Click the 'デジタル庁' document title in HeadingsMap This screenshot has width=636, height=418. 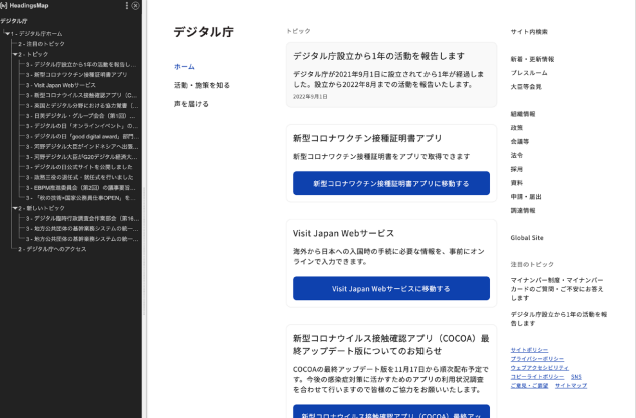pyautogui.click(x=14, y=21)
